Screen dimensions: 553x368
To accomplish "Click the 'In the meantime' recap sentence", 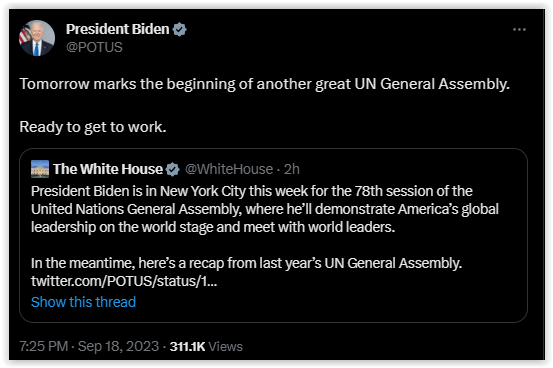I will pos(247,263).
